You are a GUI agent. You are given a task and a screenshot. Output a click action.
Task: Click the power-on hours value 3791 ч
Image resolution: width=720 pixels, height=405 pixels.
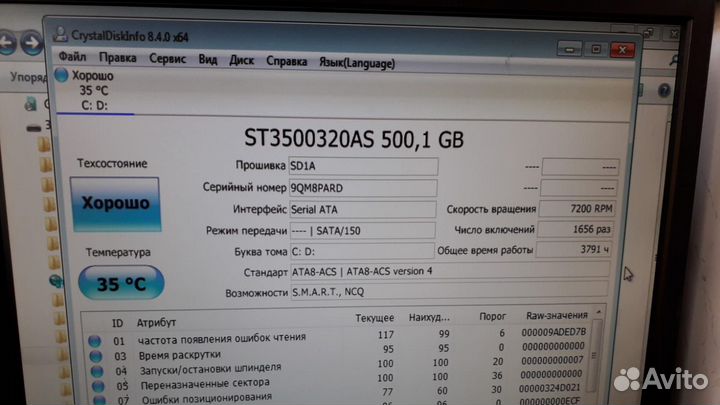pos(574,249)
